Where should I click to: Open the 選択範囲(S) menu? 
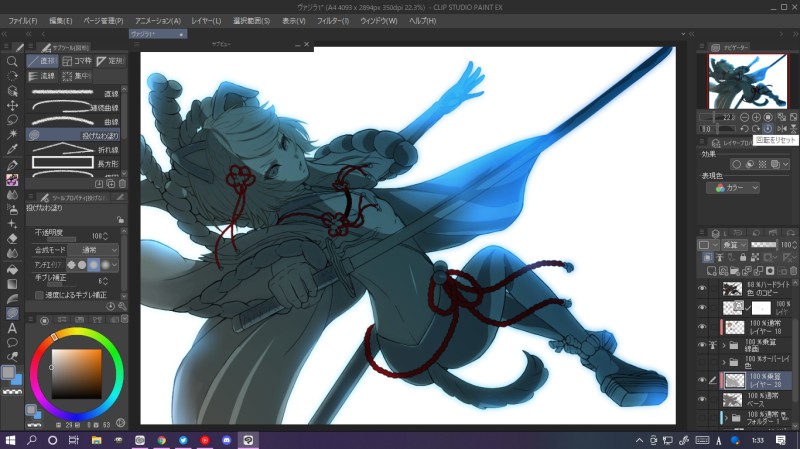[x=252, y=21]
